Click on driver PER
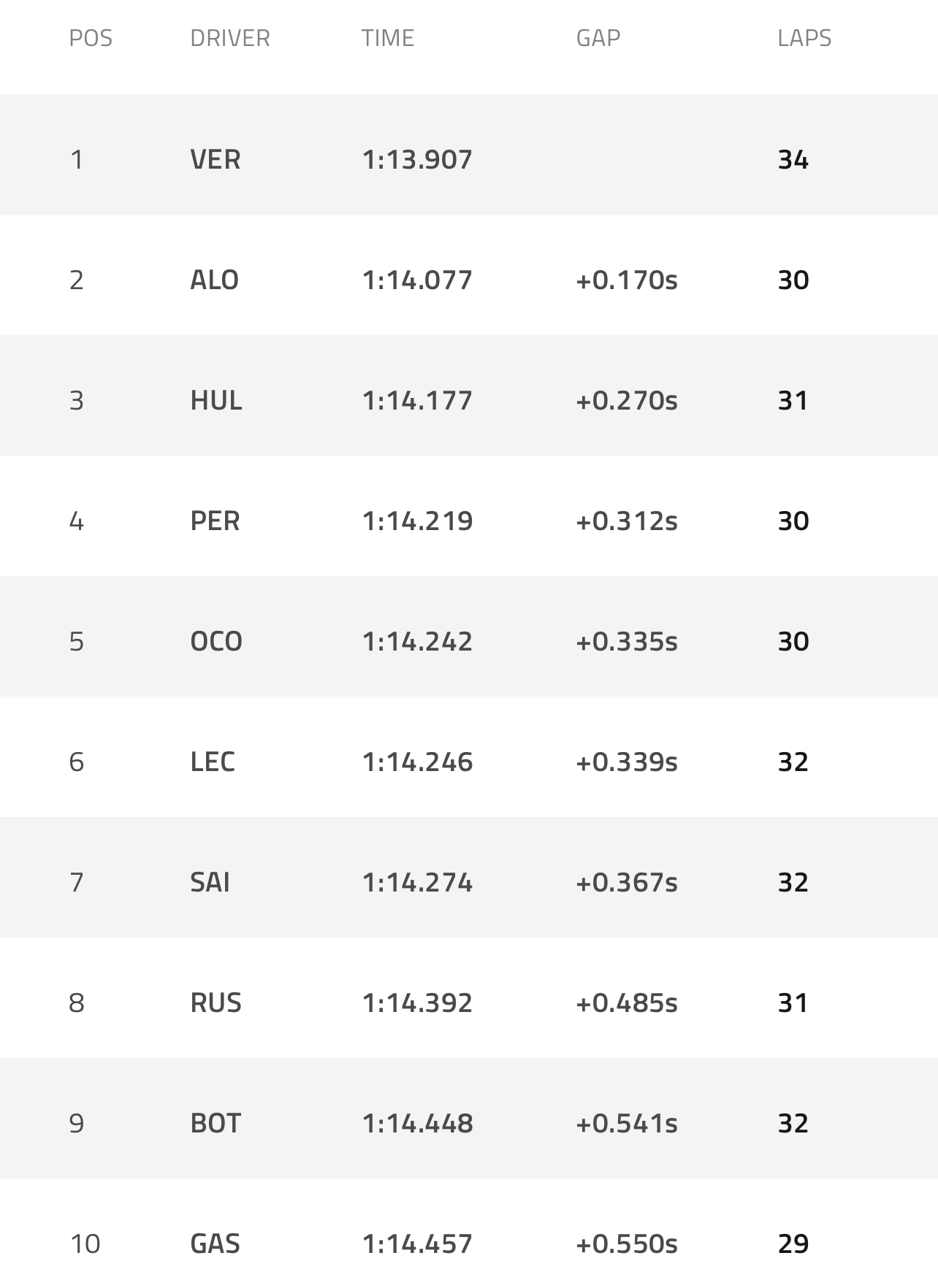The height and width of the screenshot is (1288, 938). point(215,521)
